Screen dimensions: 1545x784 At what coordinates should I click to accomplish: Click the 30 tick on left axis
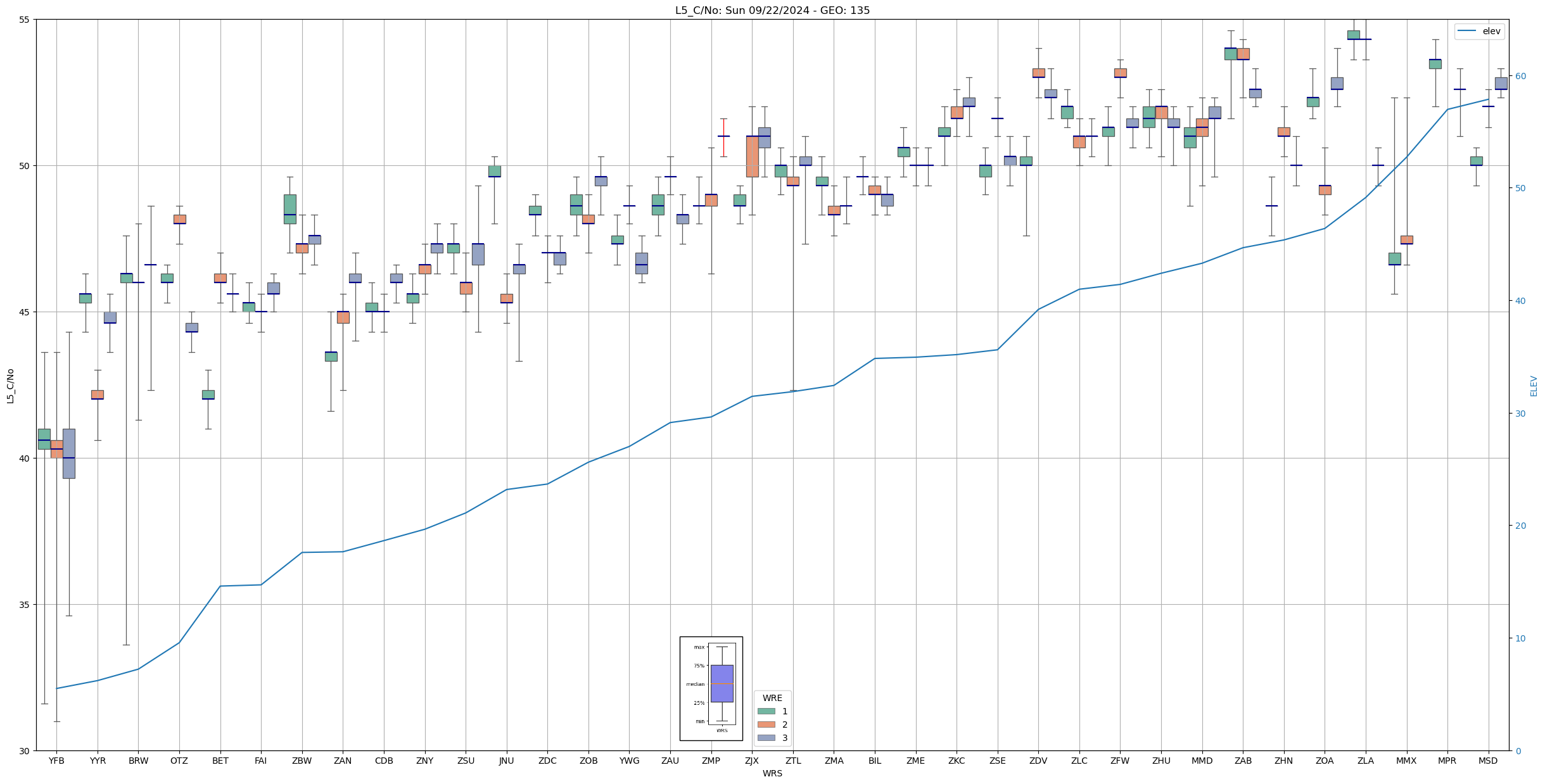click(x=23, y=751)
